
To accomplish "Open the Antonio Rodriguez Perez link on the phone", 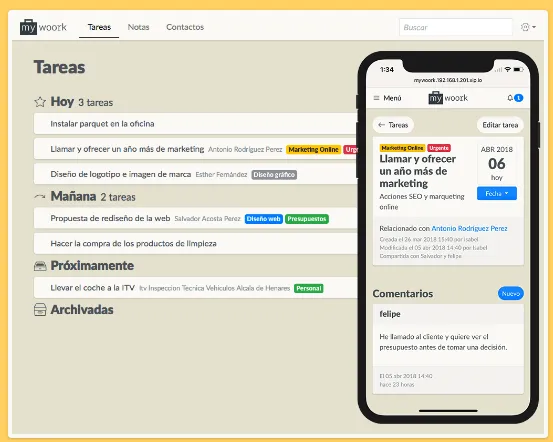I will click(469, 229).
